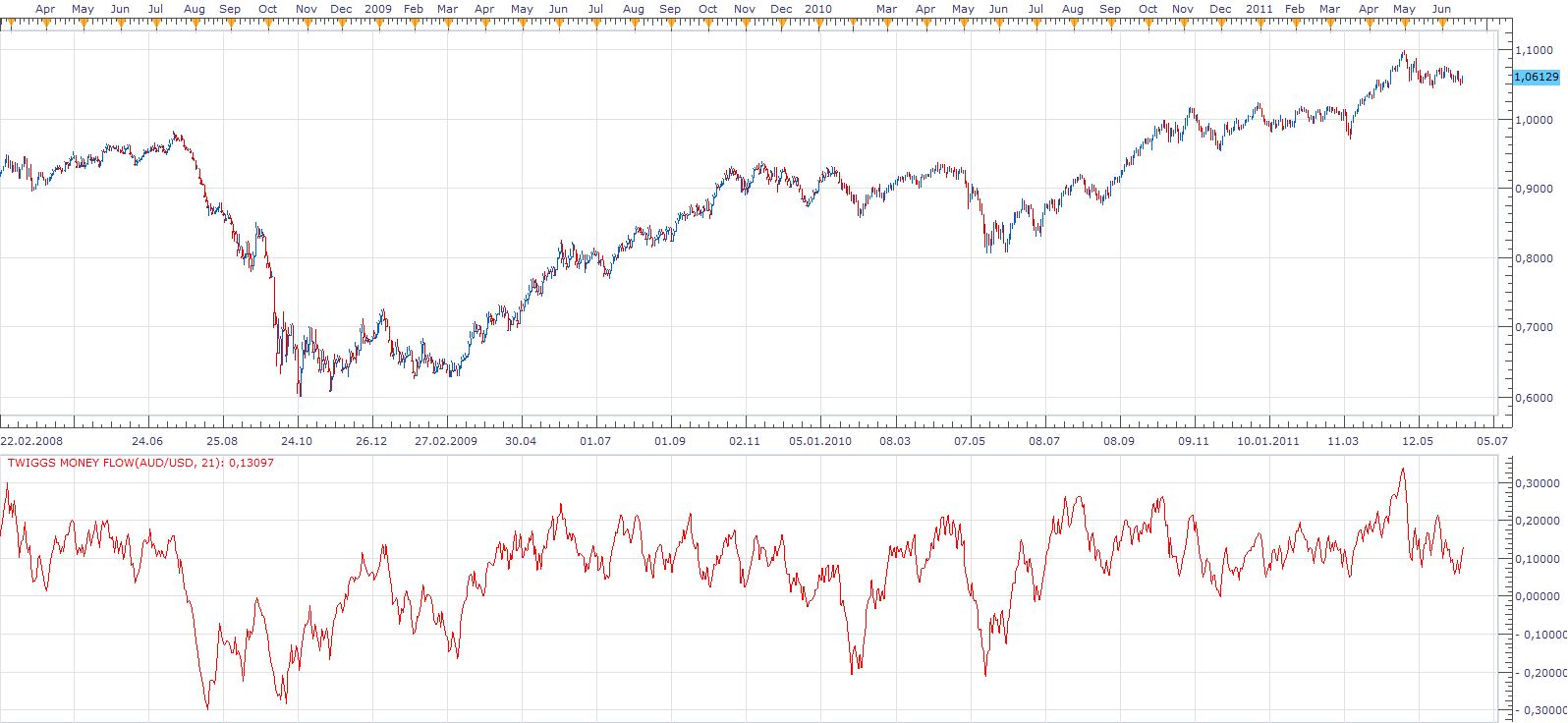Image resolution: width=1568 pixels, height=723 pixels.
Task: Click the 0,7000 price axis value
Action: click(x=1535, y=327)
